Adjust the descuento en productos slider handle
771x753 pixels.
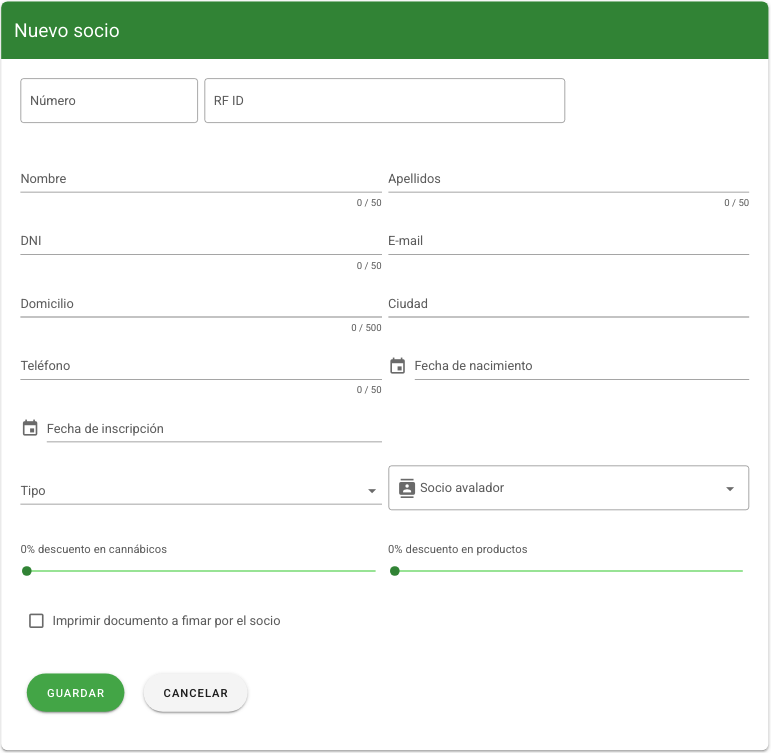tap(394, 571)
